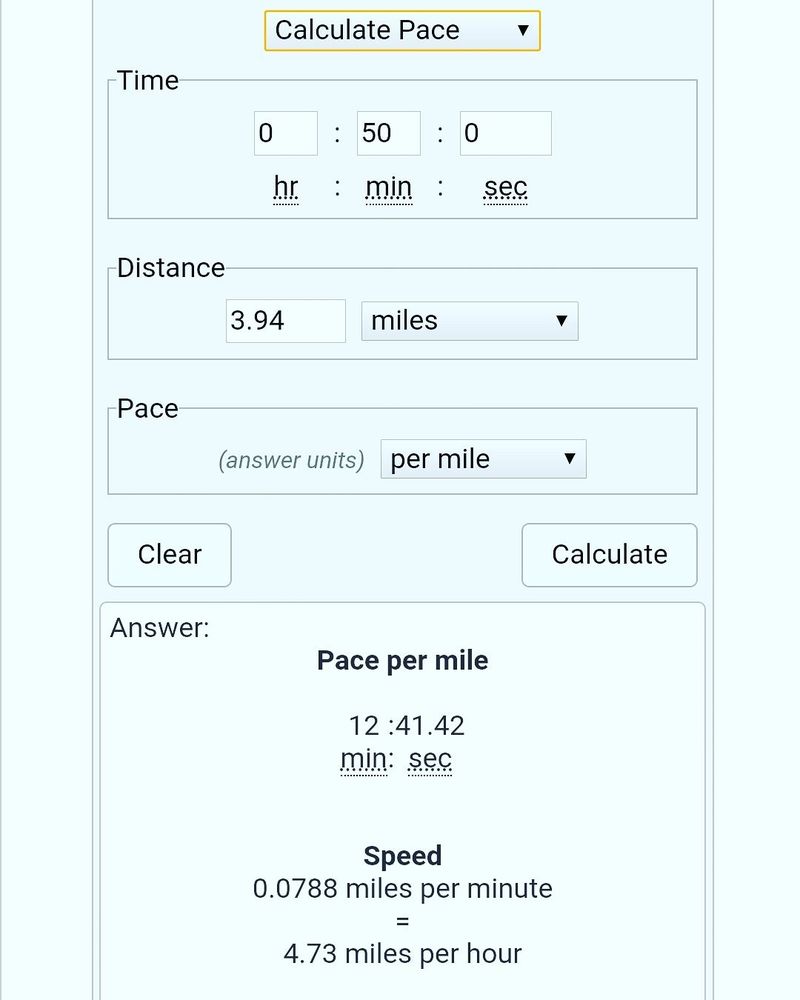Click the min label under pace answer
The height and width of the screenshot is (1000, 800).
pos(364,760)
